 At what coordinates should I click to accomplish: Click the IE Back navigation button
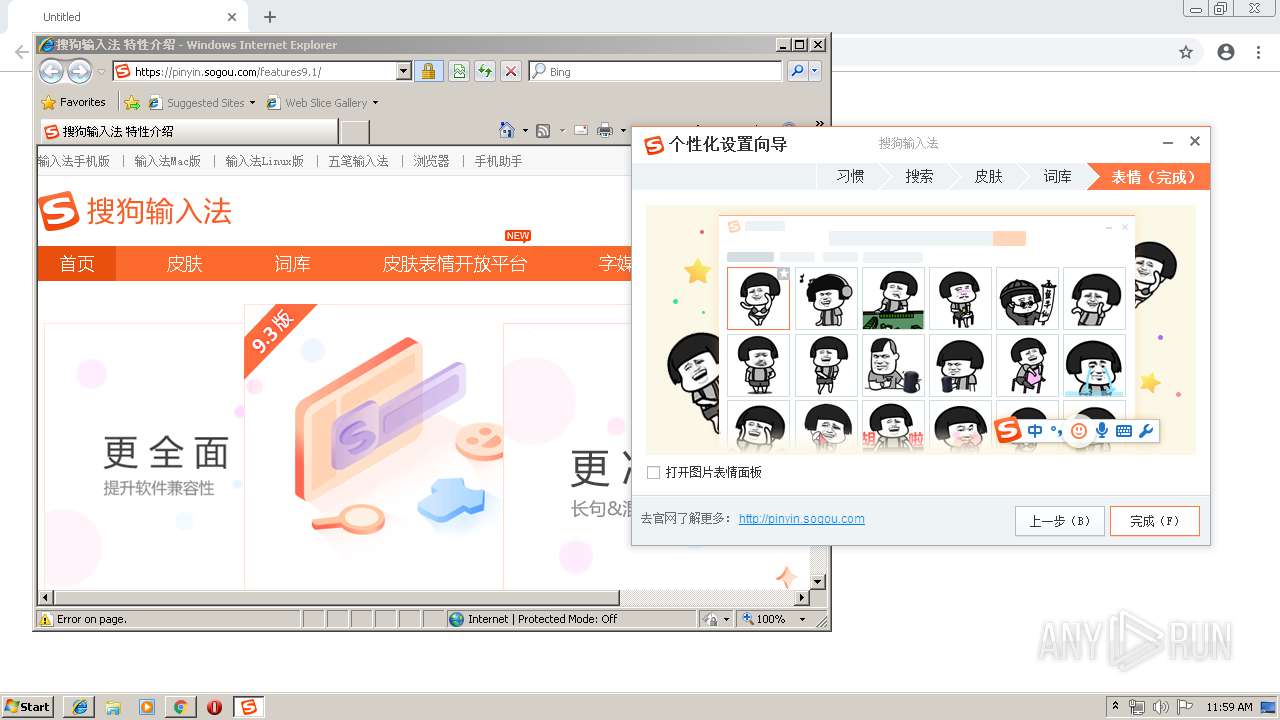pos(52,71)
